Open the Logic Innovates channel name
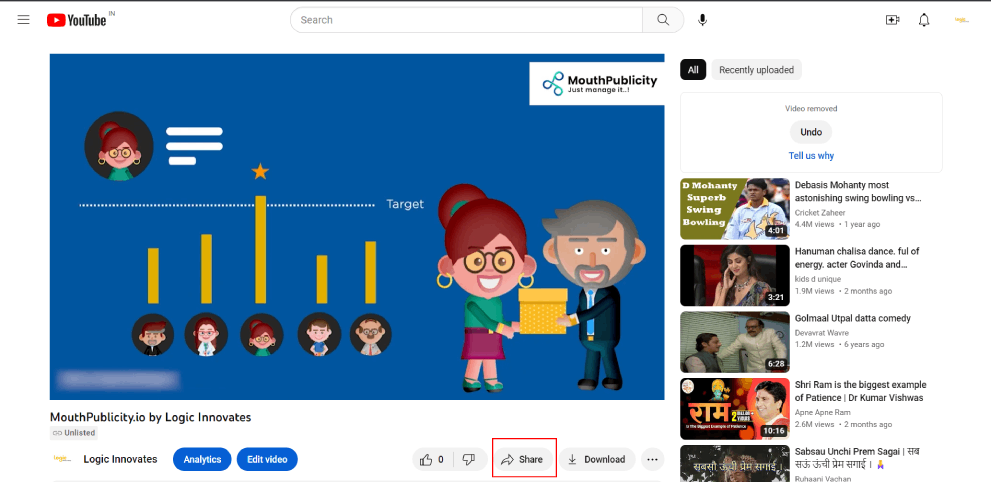The image size is (991, 482). [x=120, y=459]
